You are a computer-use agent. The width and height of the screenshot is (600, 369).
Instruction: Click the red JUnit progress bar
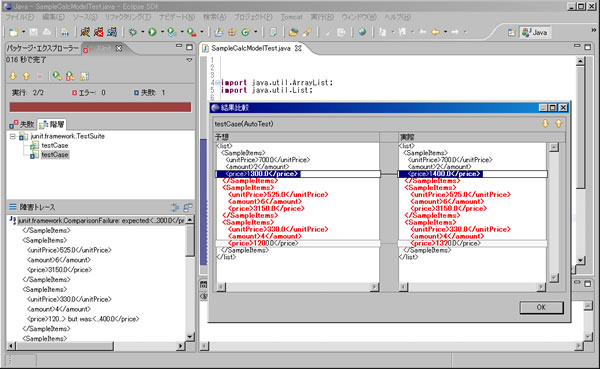click(100, 107)
